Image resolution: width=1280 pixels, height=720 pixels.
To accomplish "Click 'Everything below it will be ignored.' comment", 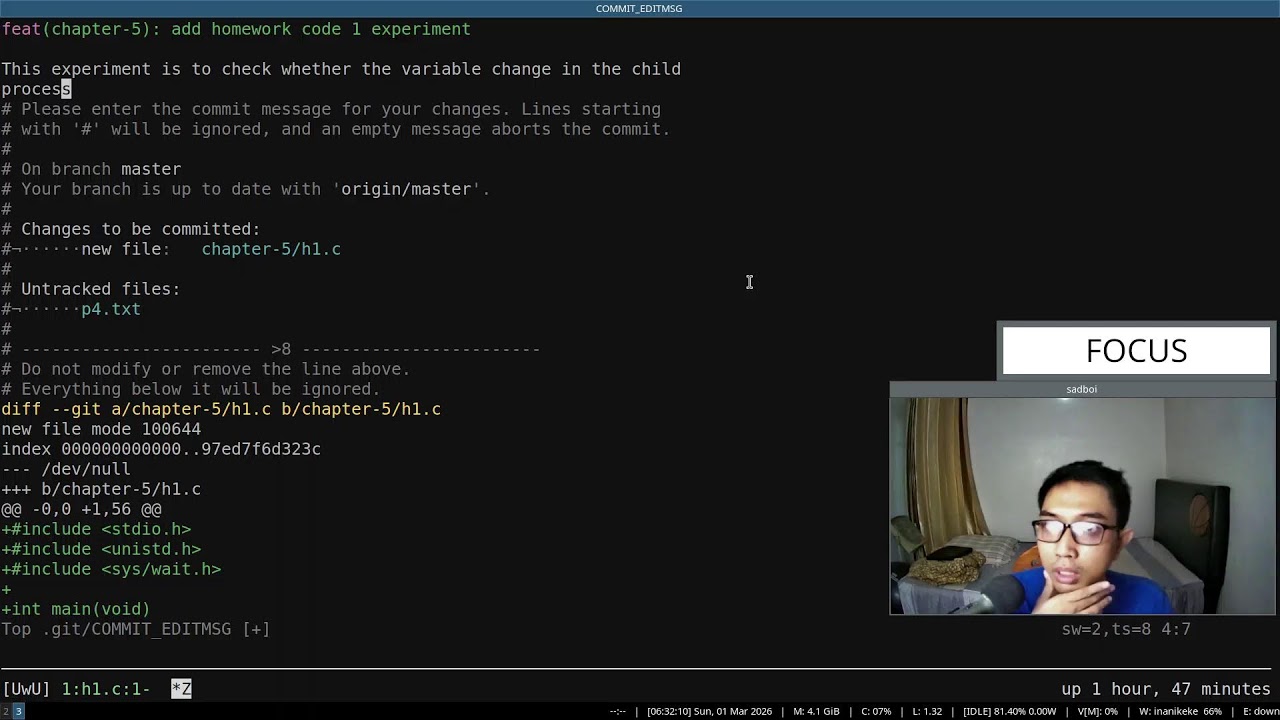I will coord(201,389).
